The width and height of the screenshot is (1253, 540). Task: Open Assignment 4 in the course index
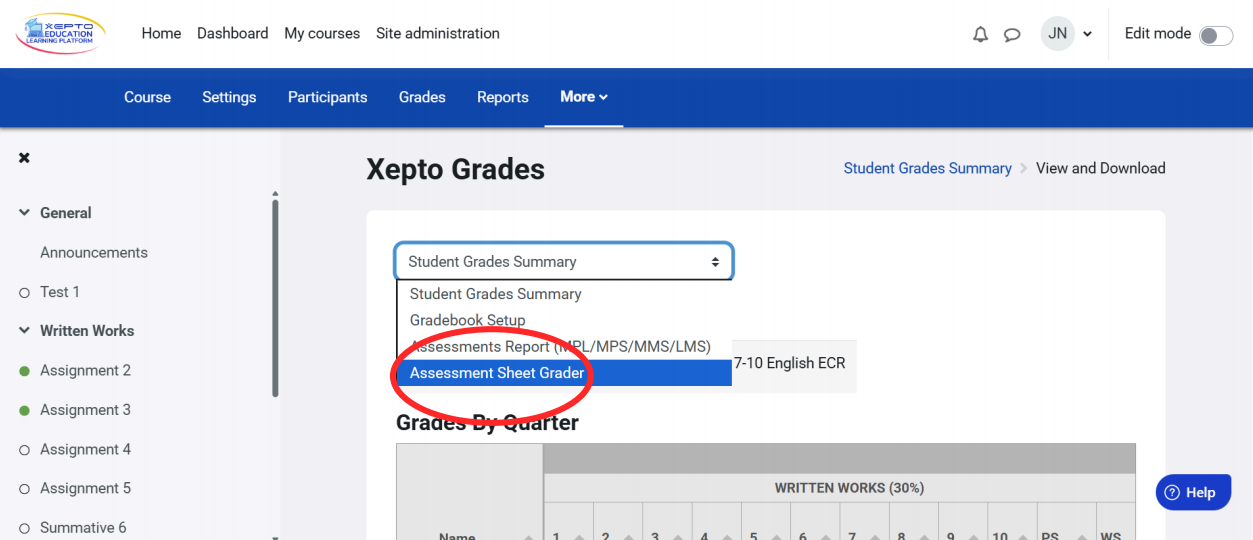(85, 449)
